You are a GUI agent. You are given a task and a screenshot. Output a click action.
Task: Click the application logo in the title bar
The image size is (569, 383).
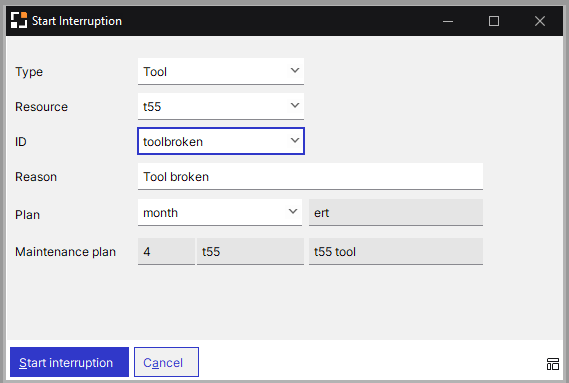(x=19, y=20)
